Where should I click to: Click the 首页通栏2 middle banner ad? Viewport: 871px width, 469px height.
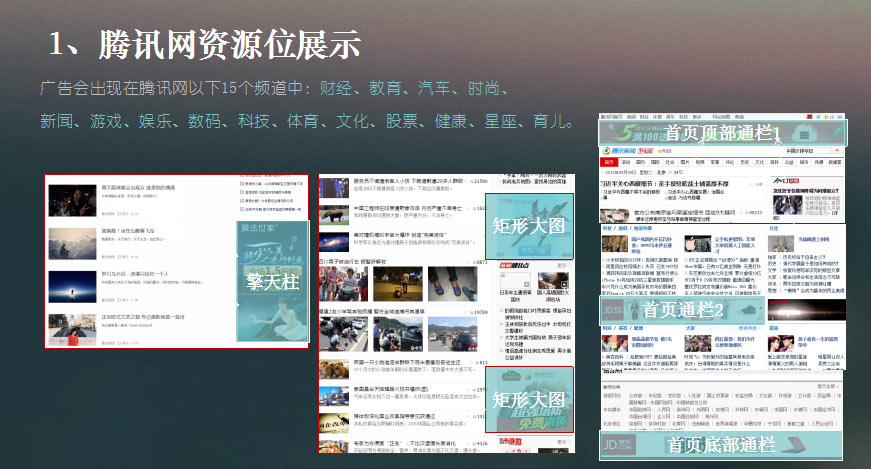point(723,309)
